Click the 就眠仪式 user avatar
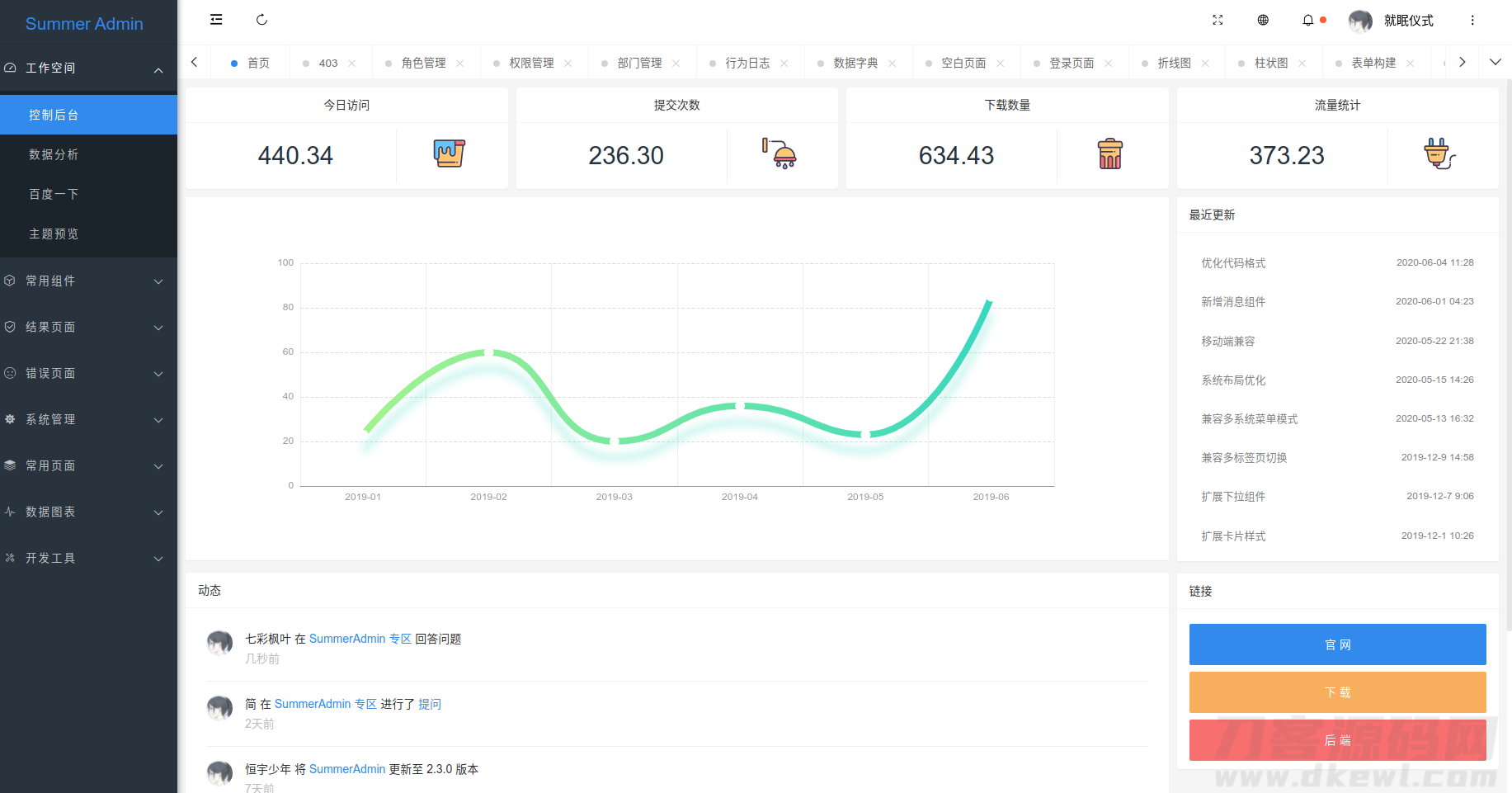 [1360, 20]
